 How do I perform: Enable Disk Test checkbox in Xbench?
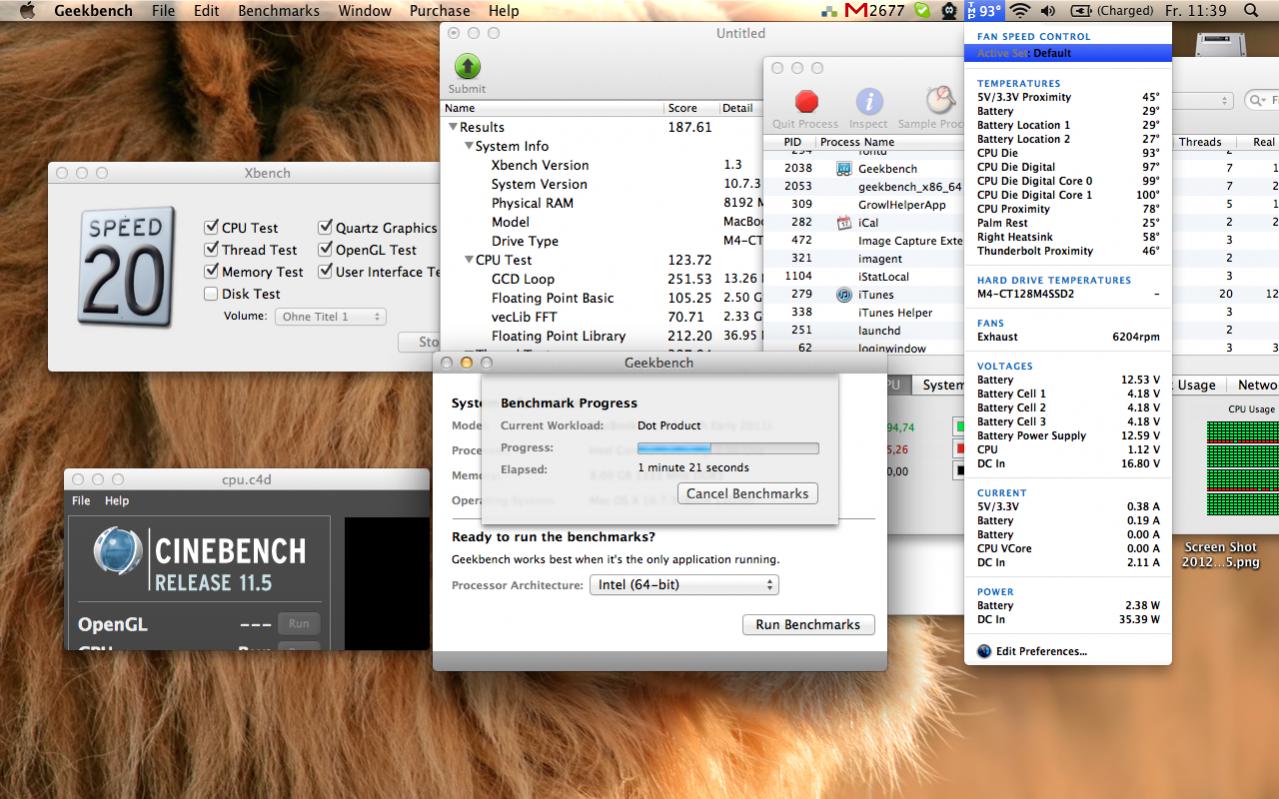[211, 294]
